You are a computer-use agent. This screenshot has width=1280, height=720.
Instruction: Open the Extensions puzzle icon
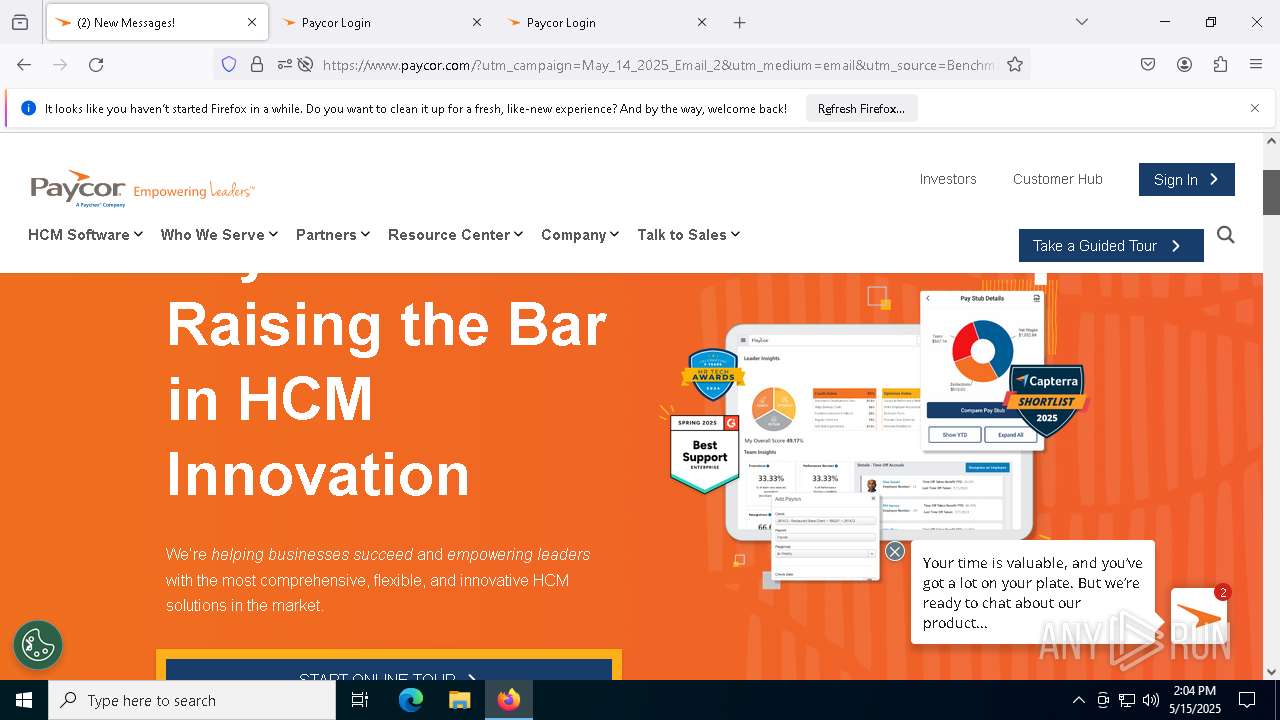click(x=1220, y=65)
